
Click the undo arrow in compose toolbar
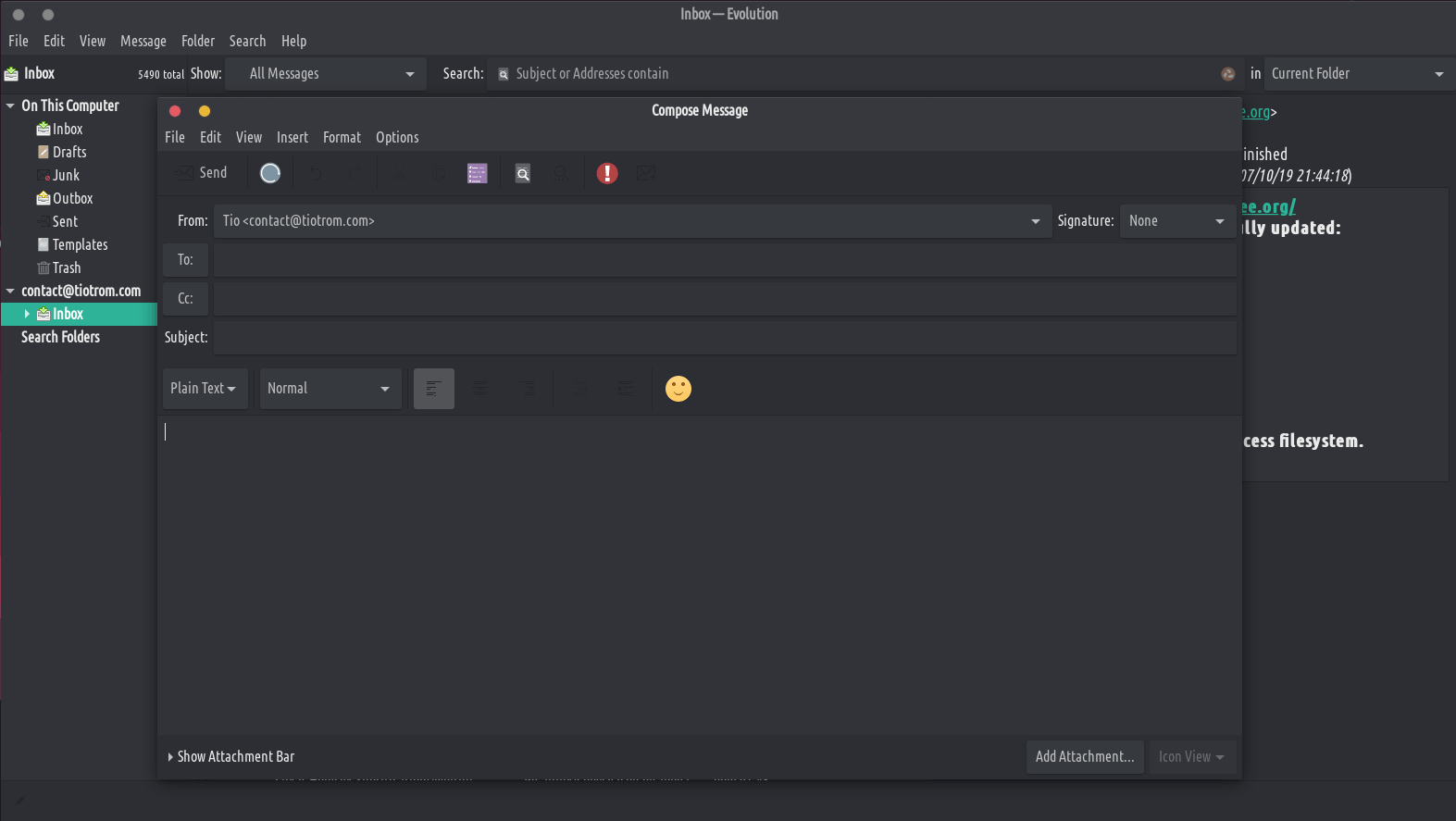(316, 173)
